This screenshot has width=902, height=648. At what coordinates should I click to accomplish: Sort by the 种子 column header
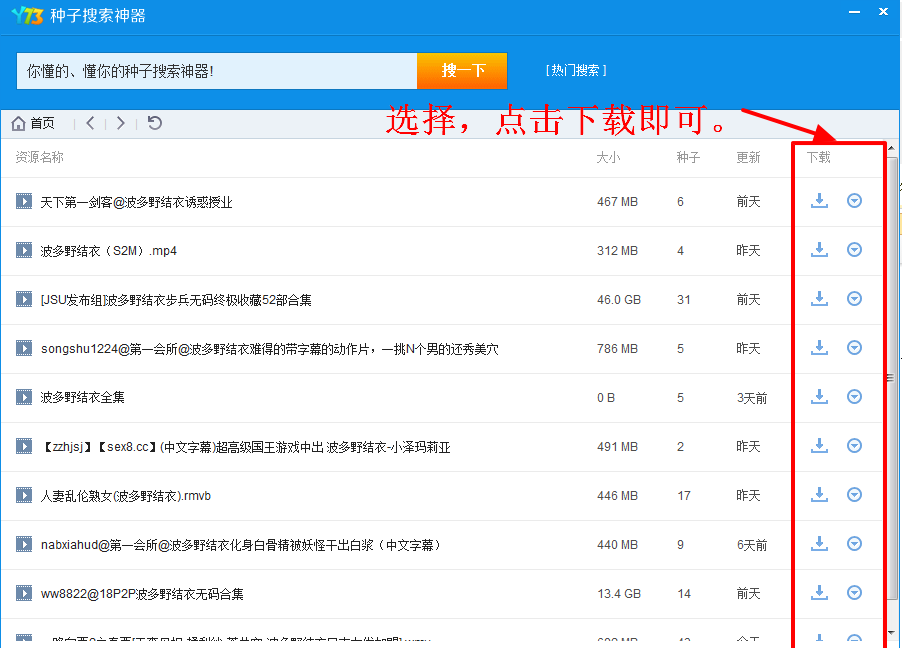pyautogui.click(x=688, y=157)
